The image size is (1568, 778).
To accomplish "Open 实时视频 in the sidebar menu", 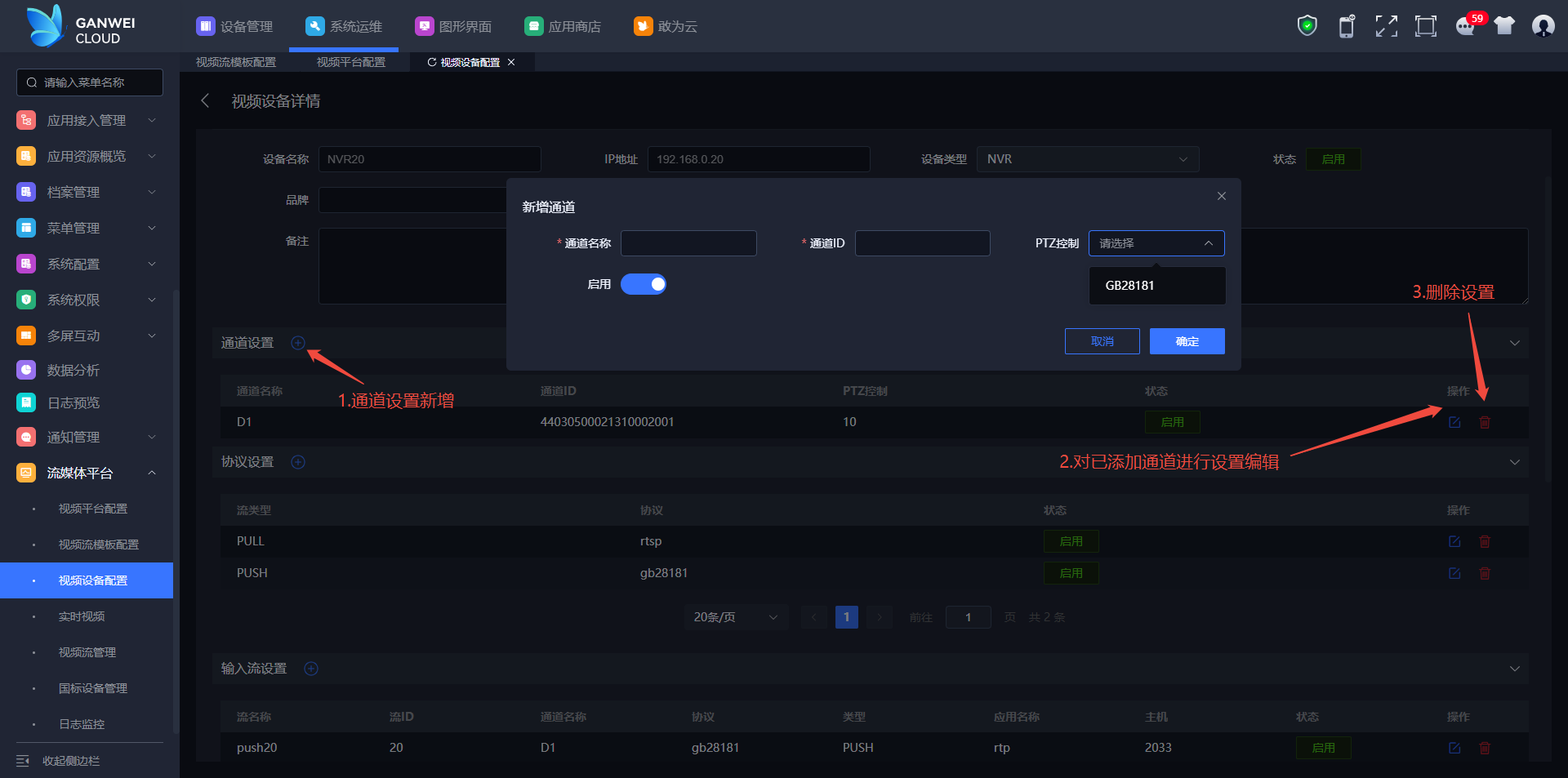I will click(82, 616).
